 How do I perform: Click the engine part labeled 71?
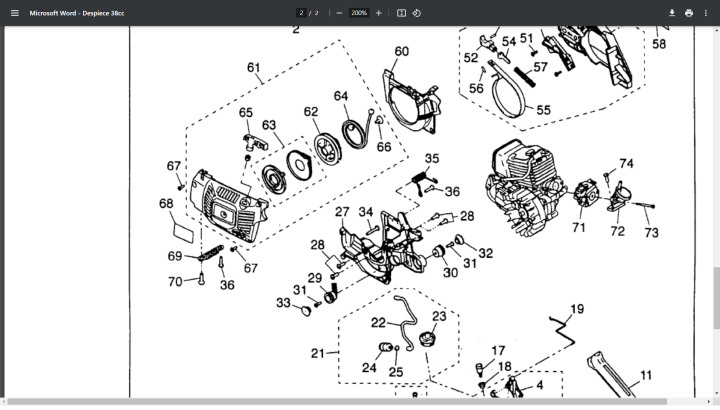[578, 228]
